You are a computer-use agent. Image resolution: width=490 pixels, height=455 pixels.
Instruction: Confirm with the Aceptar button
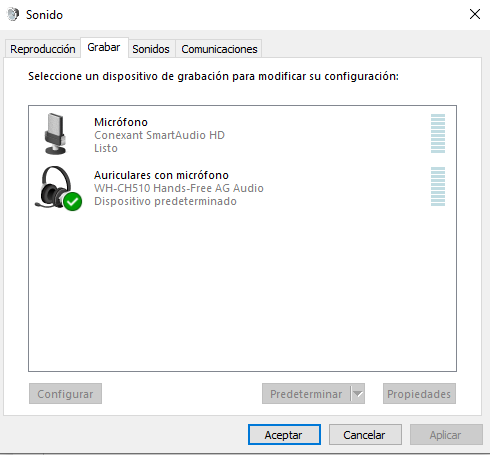(284, 435)
